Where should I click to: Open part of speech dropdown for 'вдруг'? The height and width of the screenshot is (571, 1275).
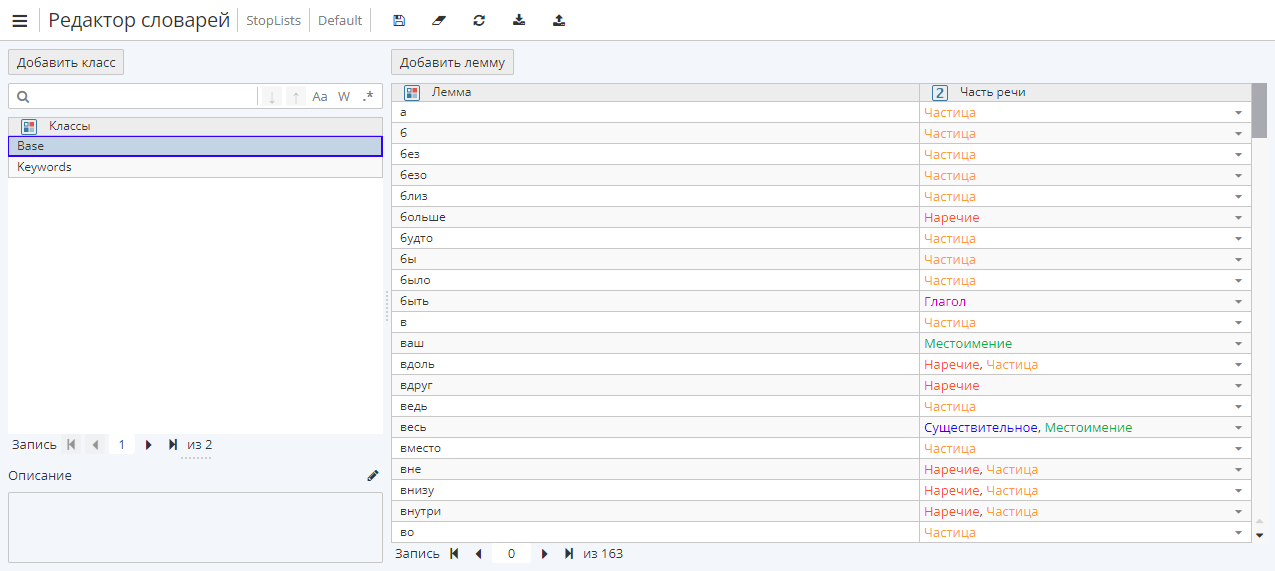pyautogui.click(x=1238, y=386)
